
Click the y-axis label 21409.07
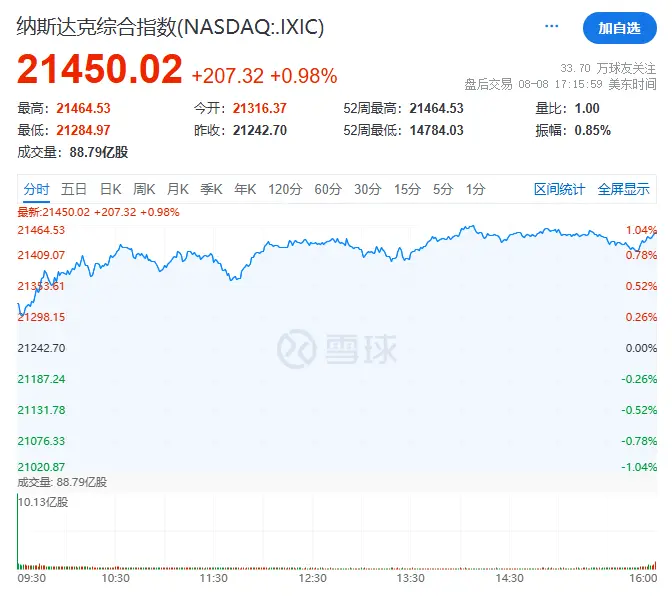(41, 255)
